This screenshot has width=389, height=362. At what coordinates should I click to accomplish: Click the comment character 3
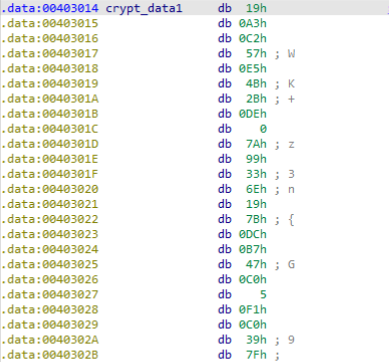point(291,174)
